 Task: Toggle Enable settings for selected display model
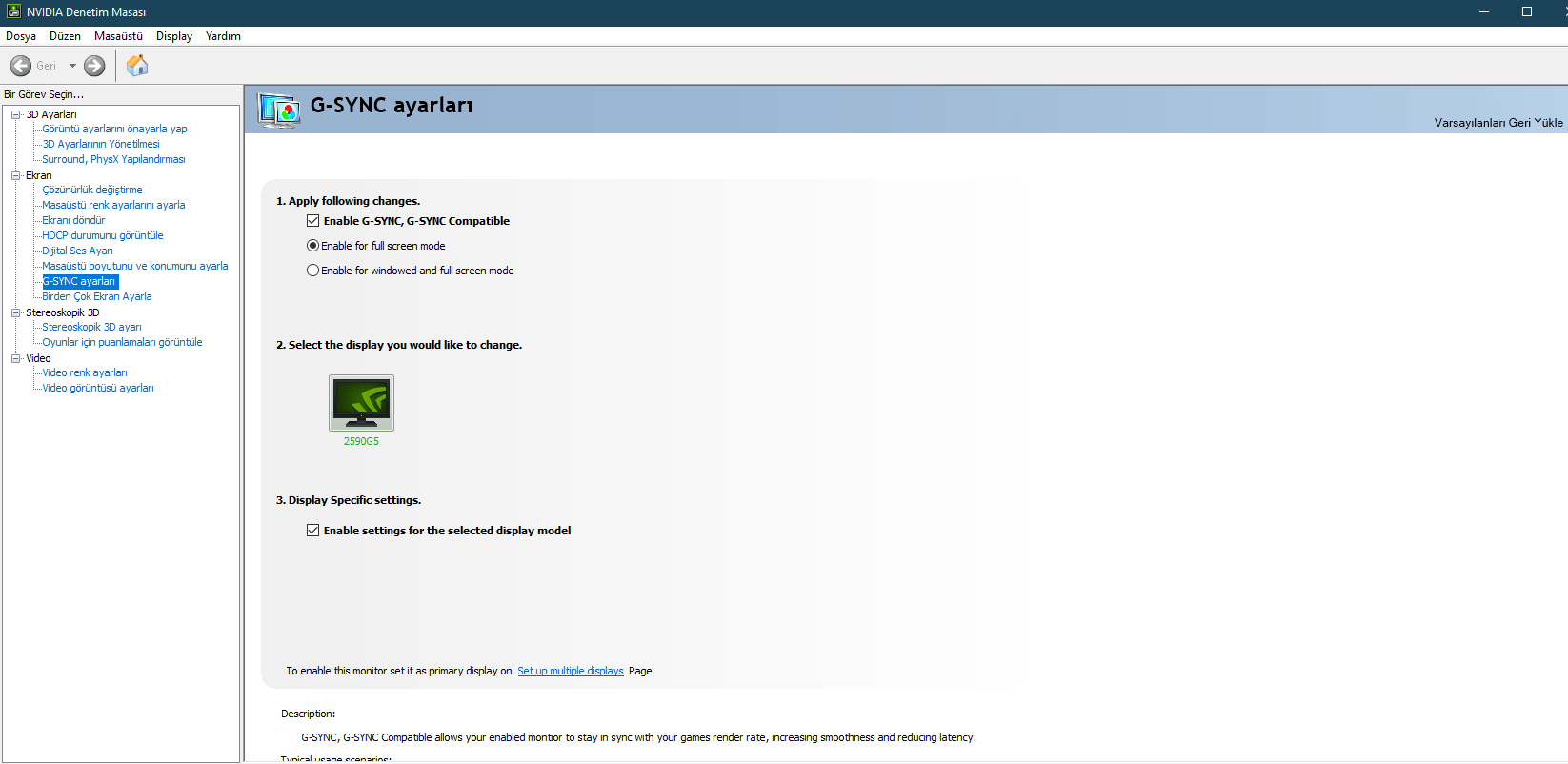coord(312,531)
